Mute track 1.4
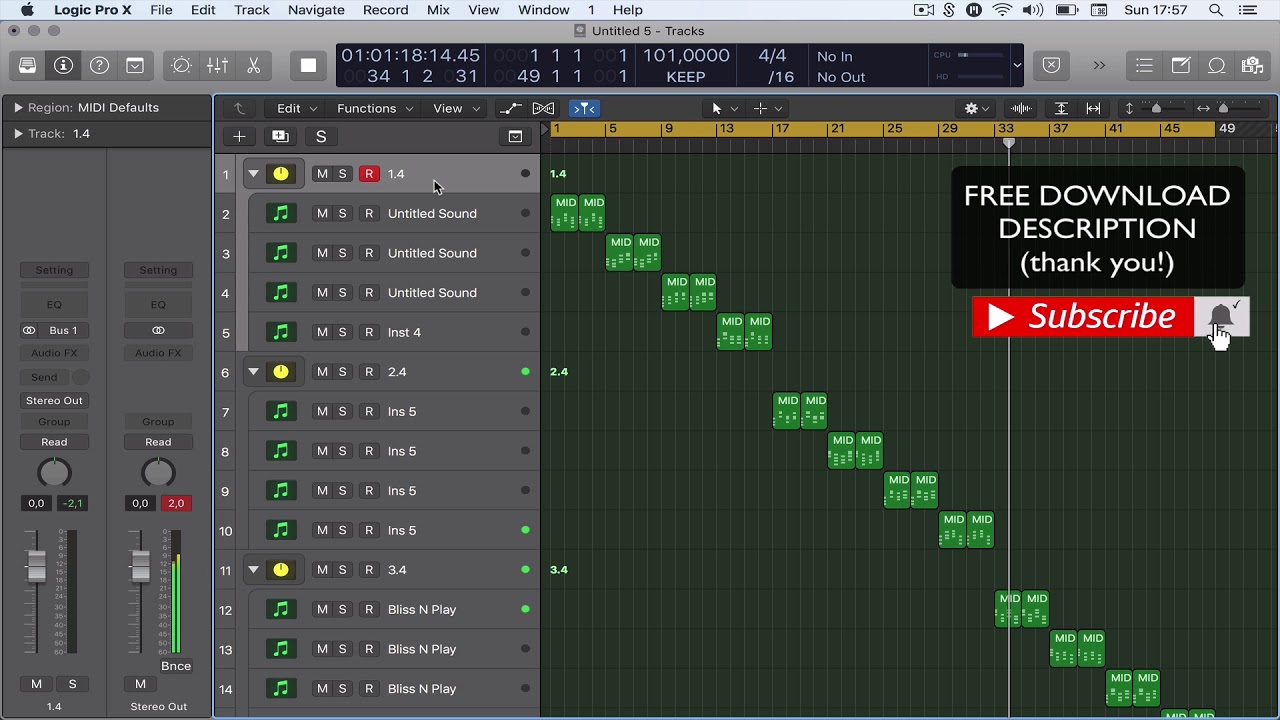Screen dimensions: 1280x720 click(322, 174)
